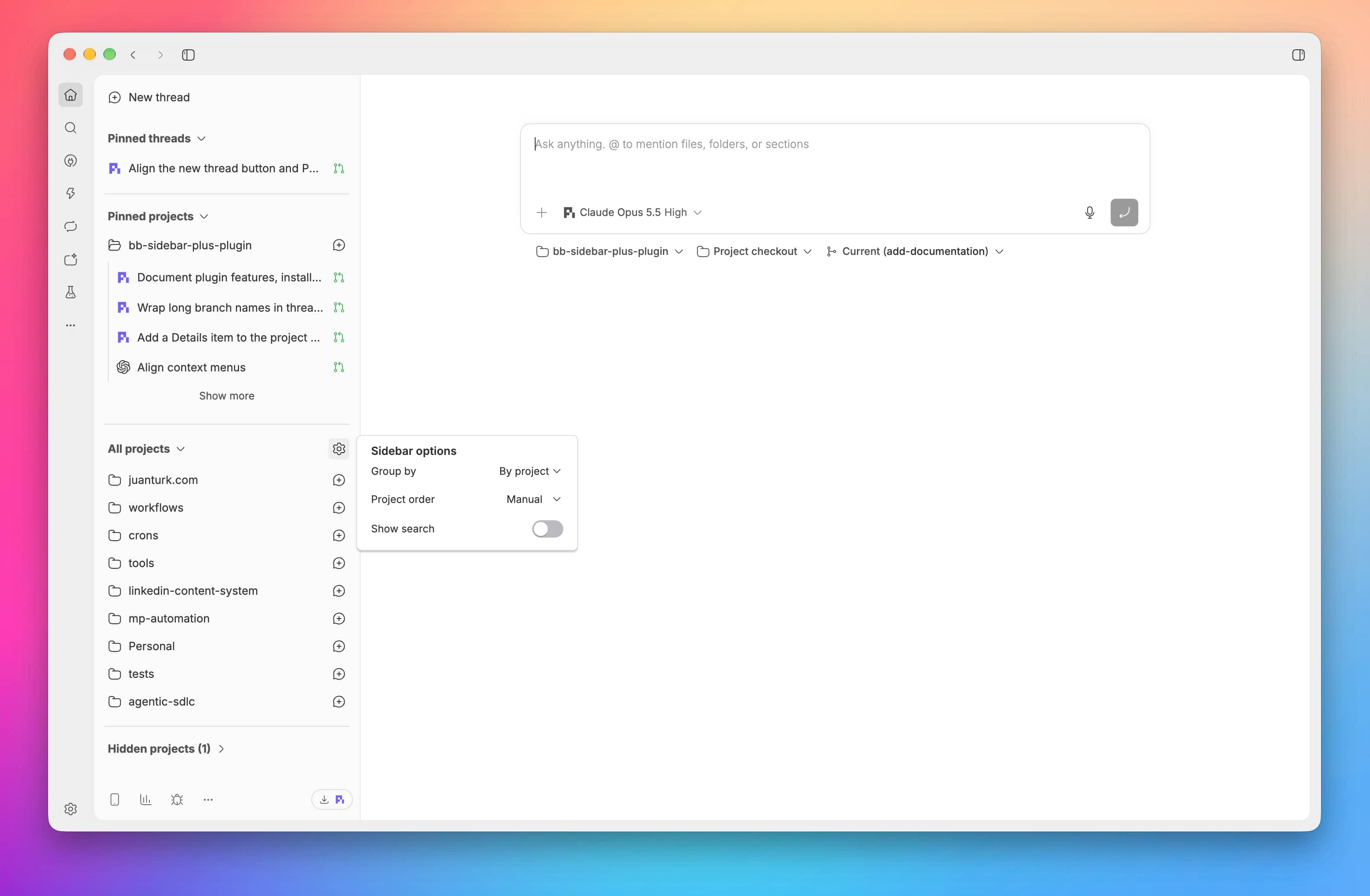Open the Group by dropdown
This screenshot has width=1370, height=896.
pos(530,471)
